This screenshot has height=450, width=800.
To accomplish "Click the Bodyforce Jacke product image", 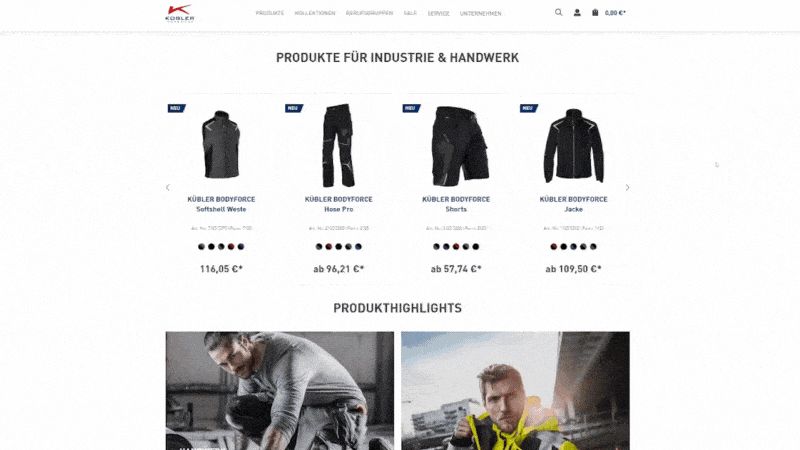I will tap(573, 146).
